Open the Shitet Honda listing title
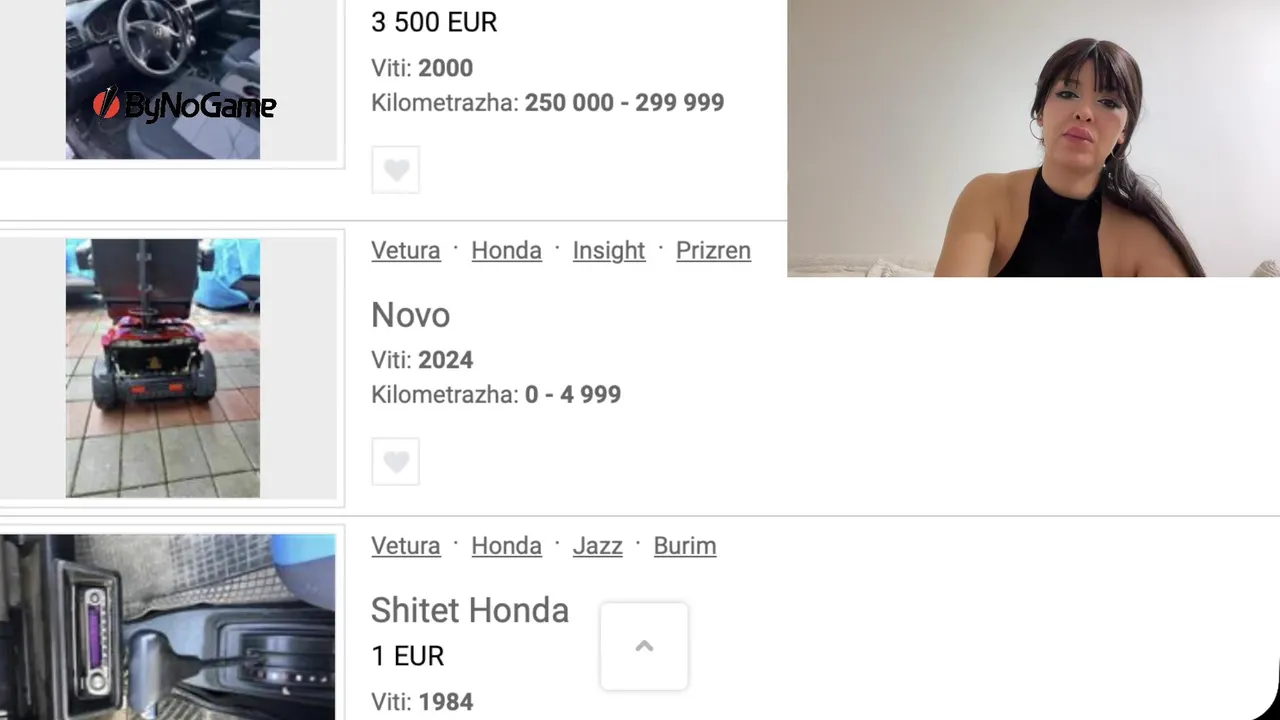Image resolution: width=1280 pixels, height=720 pixels. [470, 610]
